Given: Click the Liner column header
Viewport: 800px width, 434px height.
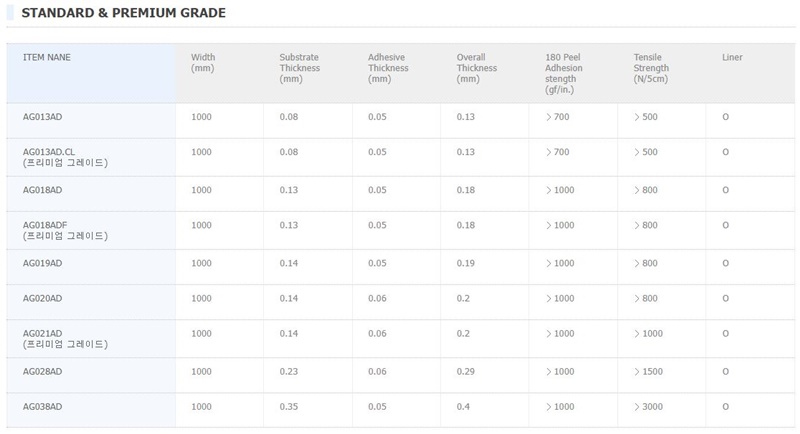Looking at the screenshot, I should pyautogui.click(x=732, y=58).
